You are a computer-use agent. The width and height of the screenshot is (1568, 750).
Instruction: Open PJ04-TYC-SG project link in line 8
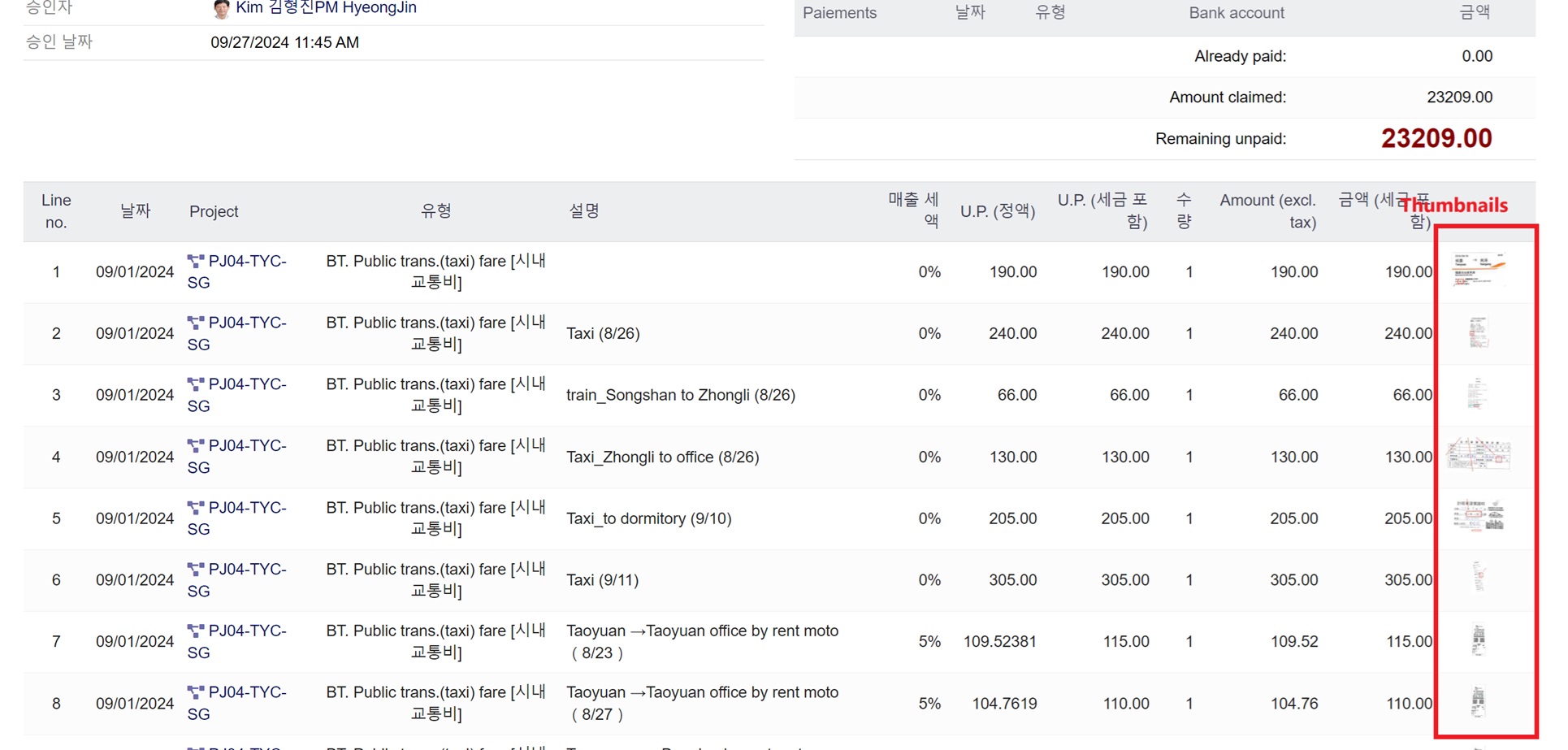click(x=237, y=703)
